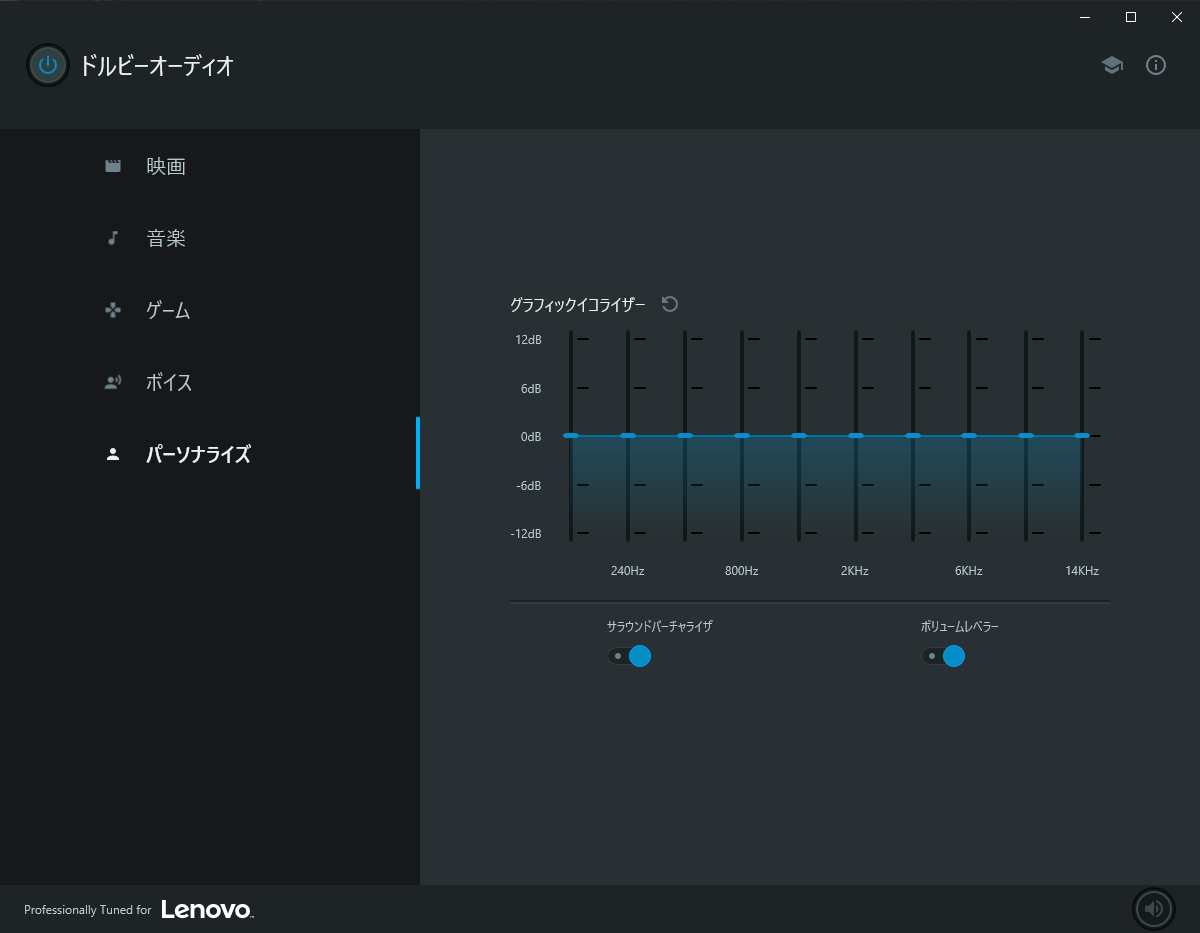Click the 14KHz equalizer slider handle
The height and width of the screenshot is (933, 1200).
tap(1082, 436)
